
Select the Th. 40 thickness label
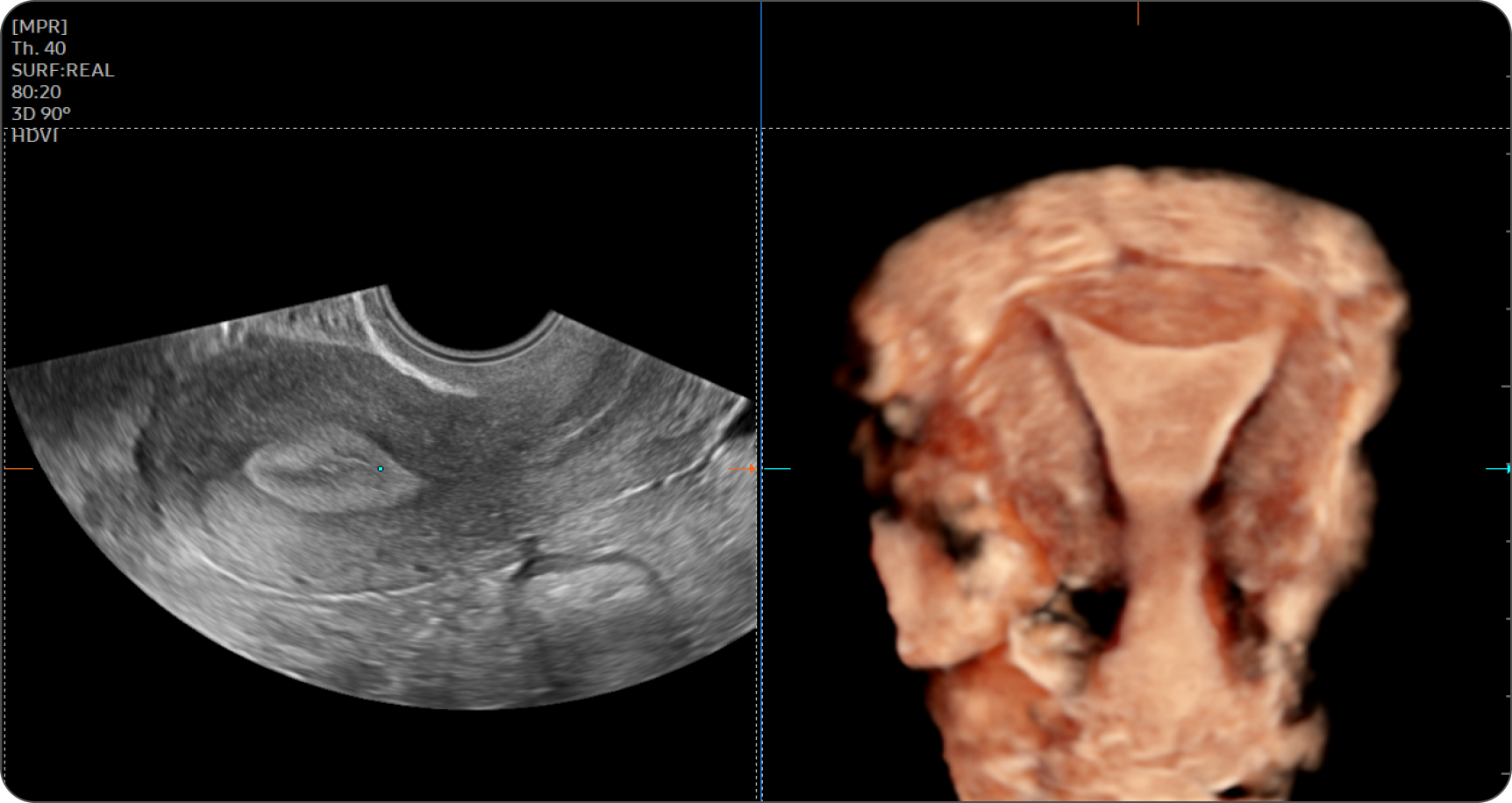39,48
